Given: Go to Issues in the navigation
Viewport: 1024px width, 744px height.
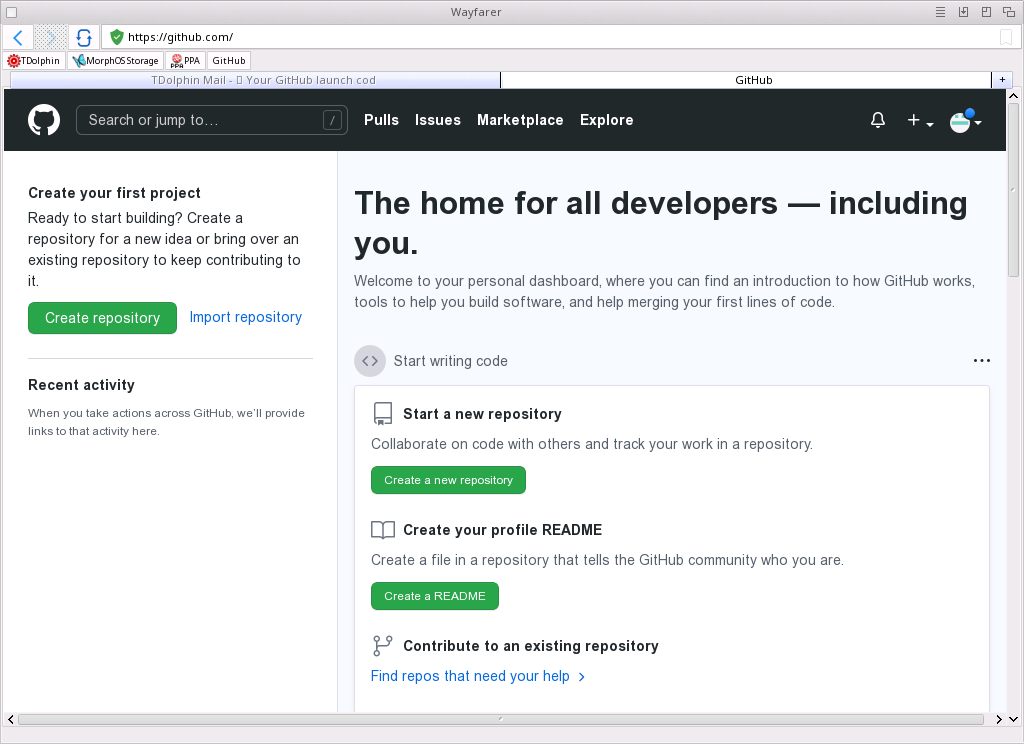Looking at the screenshot, I should click(x=438, y=120).
